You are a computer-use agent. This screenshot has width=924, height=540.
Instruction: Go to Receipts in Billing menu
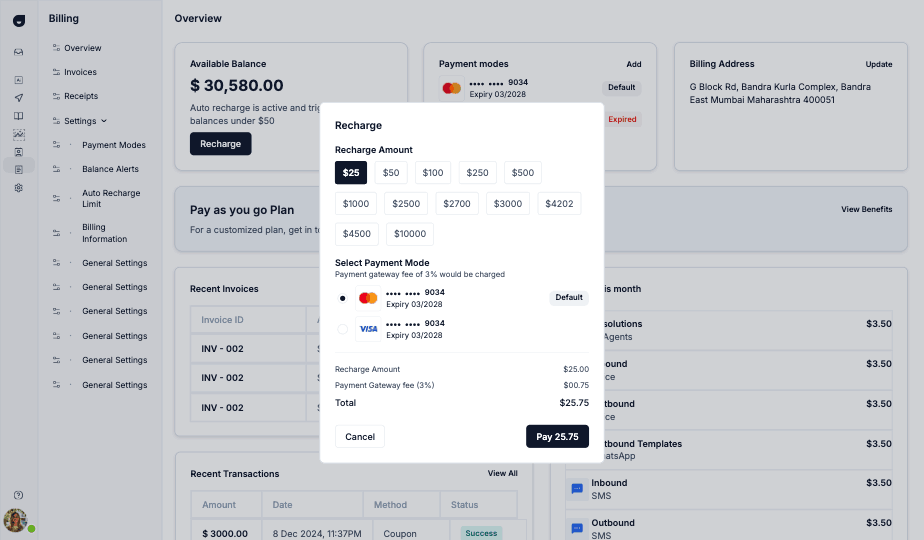pos(81,96)
